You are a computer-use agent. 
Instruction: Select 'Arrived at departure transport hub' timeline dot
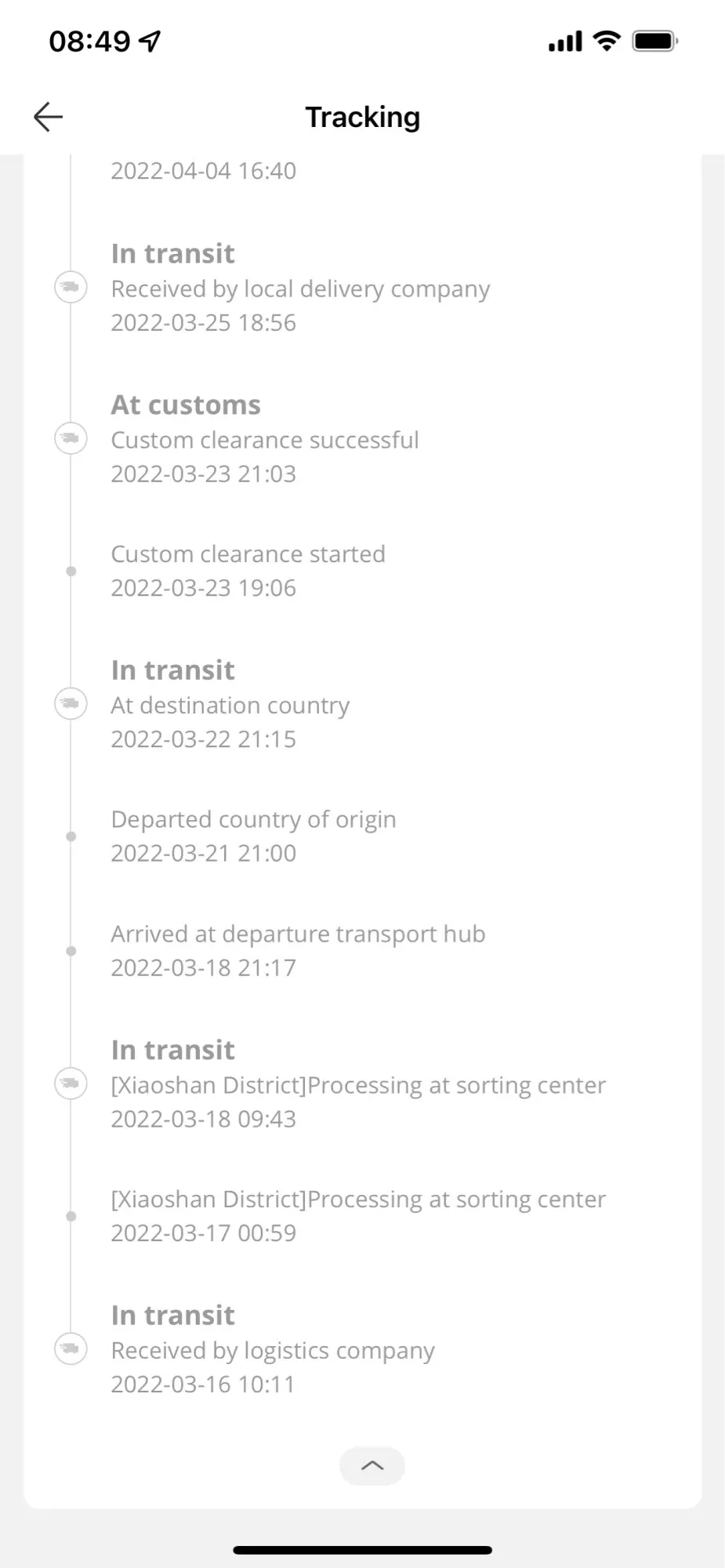click(x=71, y=951)
